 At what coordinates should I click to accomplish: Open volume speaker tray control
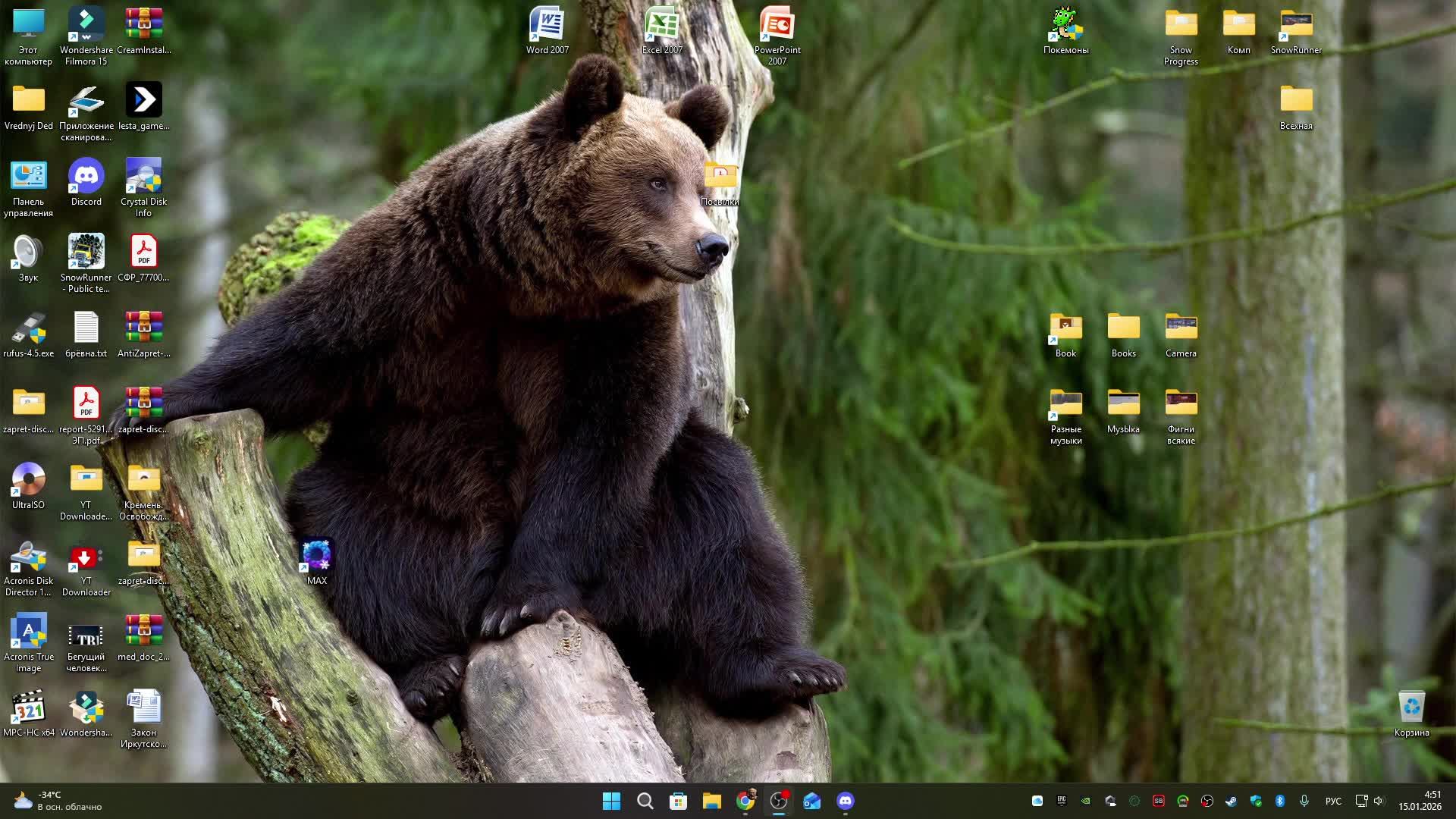[1379, 801]
